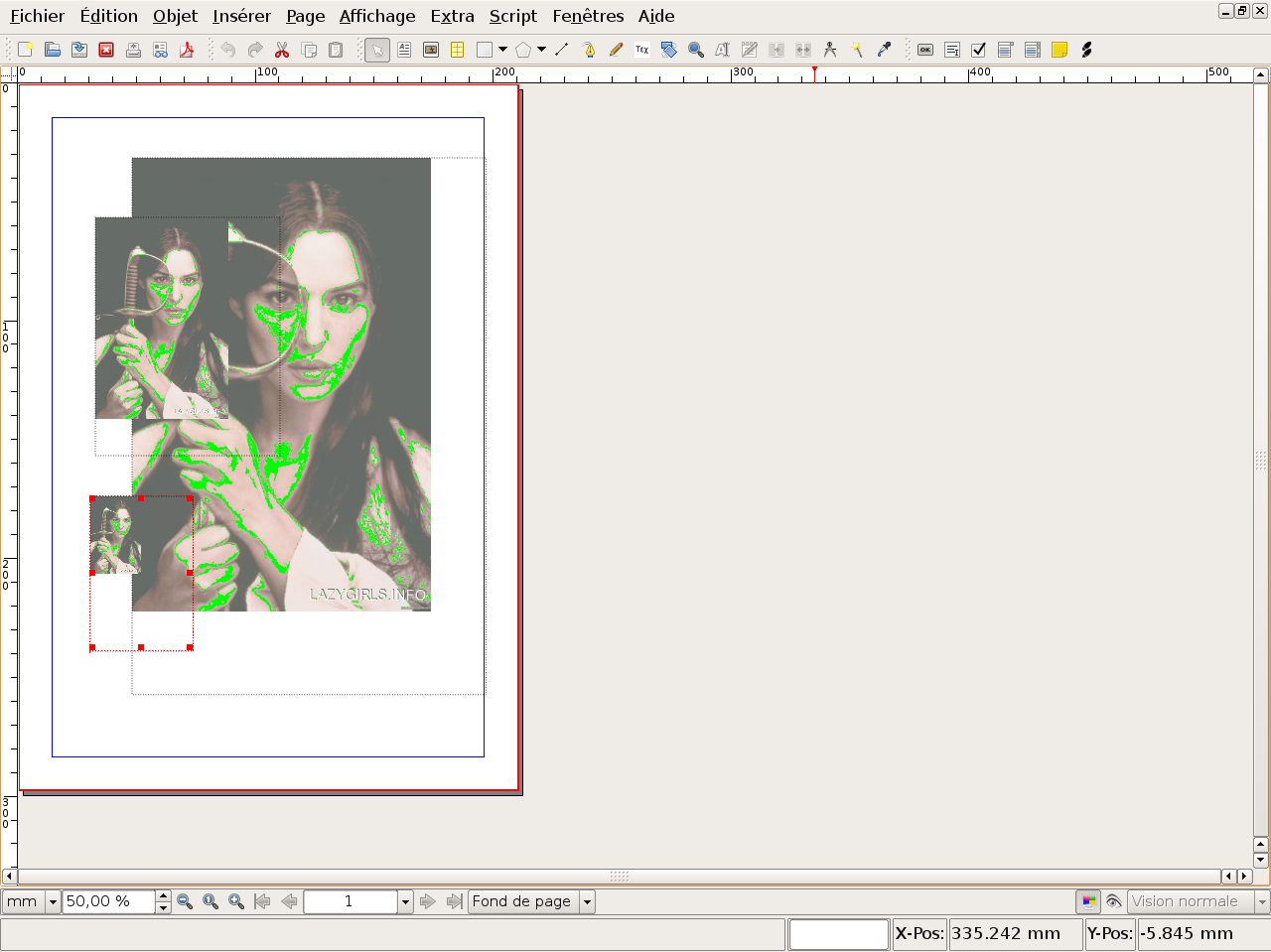The image size is (1271, 952).
Task: Open the Affichage menu
Action: coord(377,16)
